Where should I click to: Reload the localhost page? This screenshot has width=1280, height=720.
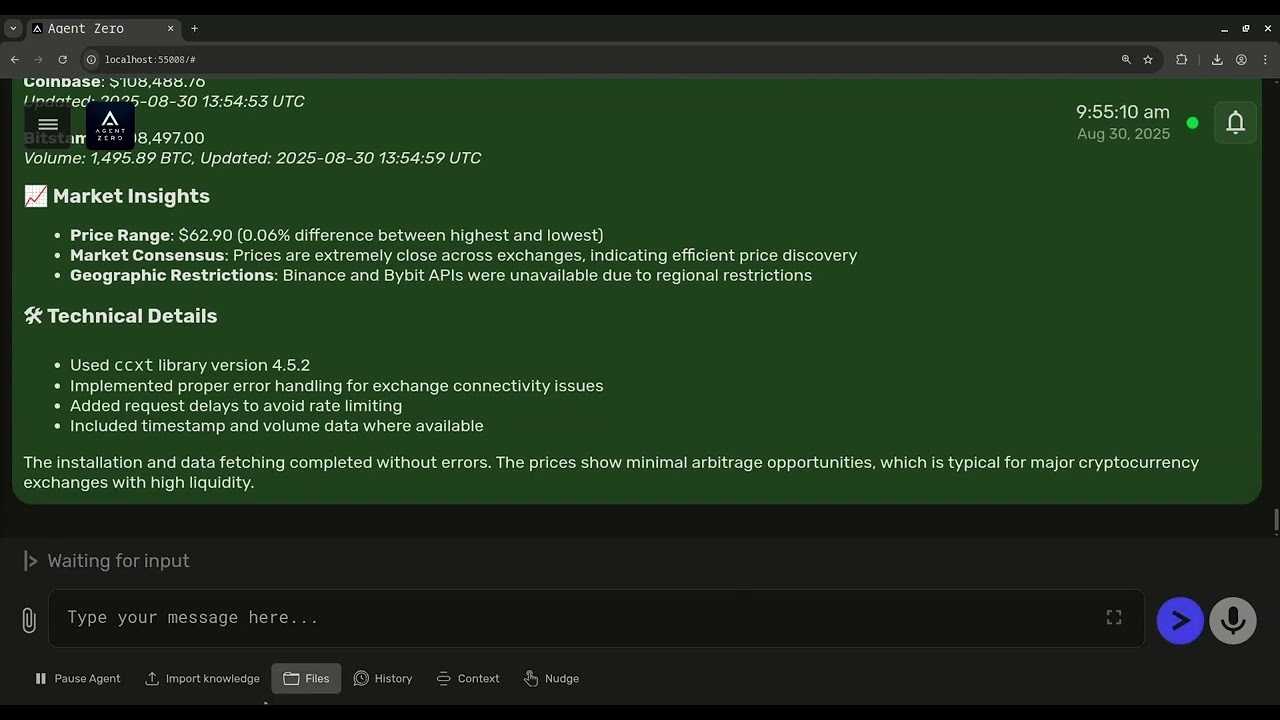[x=62, y=60]
